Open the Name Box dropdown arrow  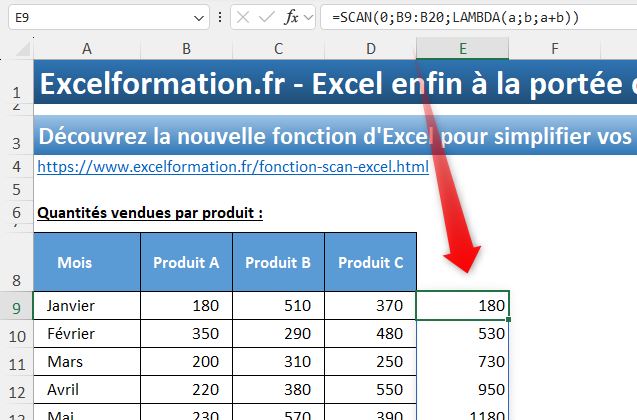[x=198, y=17]
